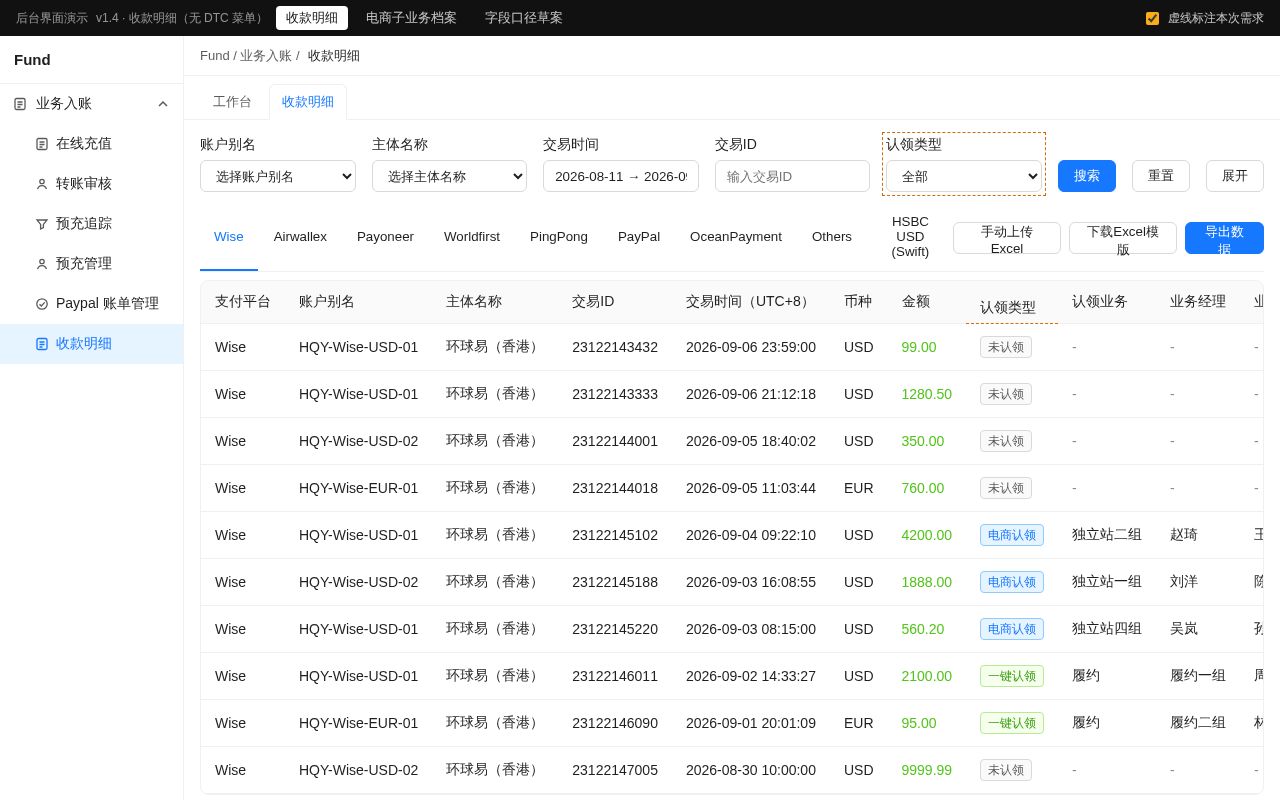Open the 工作台 tab

click(231, 102)
